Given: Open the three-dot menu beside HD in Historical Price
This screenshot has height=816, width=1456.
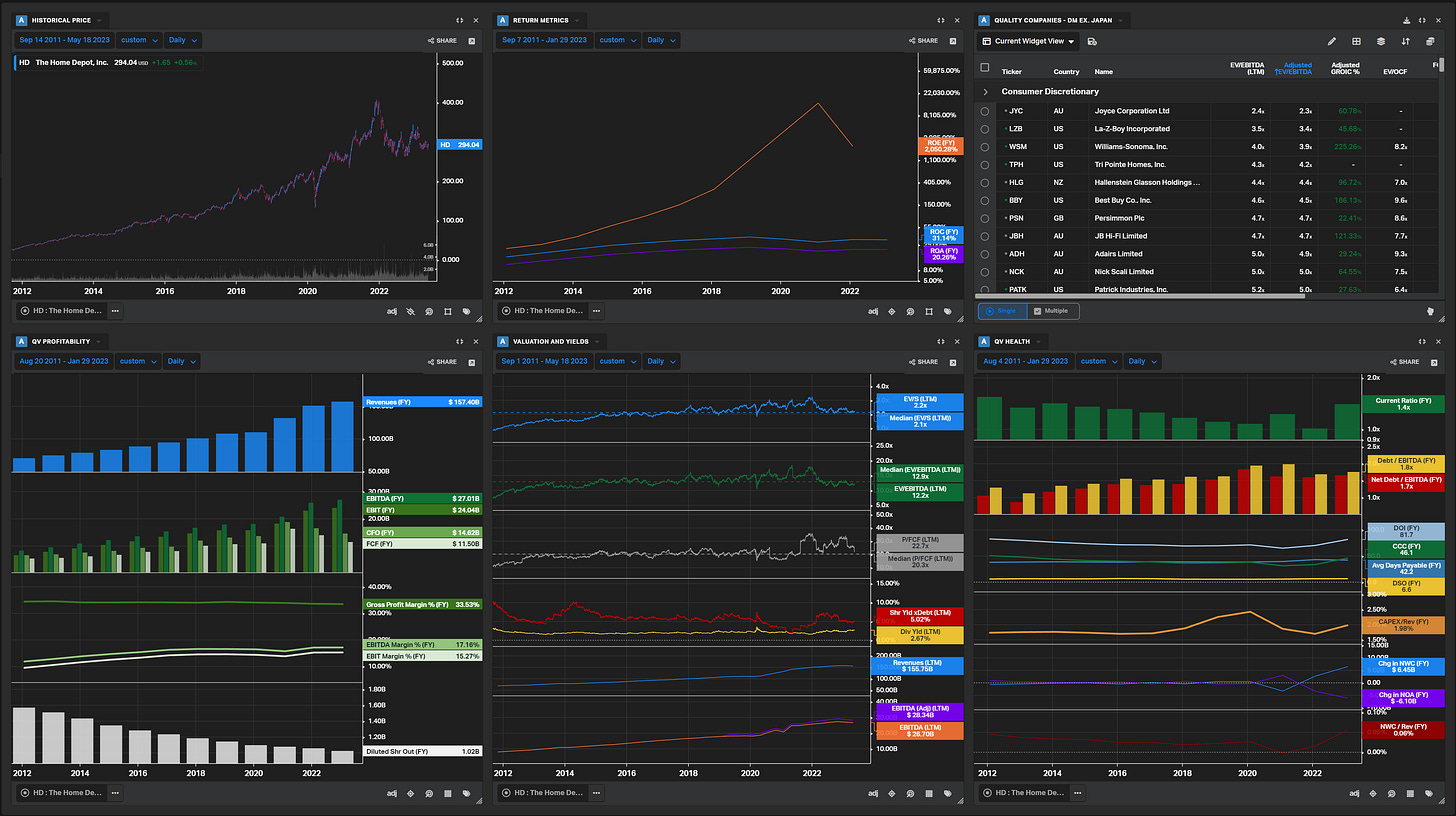Looking at the screenshot, I should [116, 311].
